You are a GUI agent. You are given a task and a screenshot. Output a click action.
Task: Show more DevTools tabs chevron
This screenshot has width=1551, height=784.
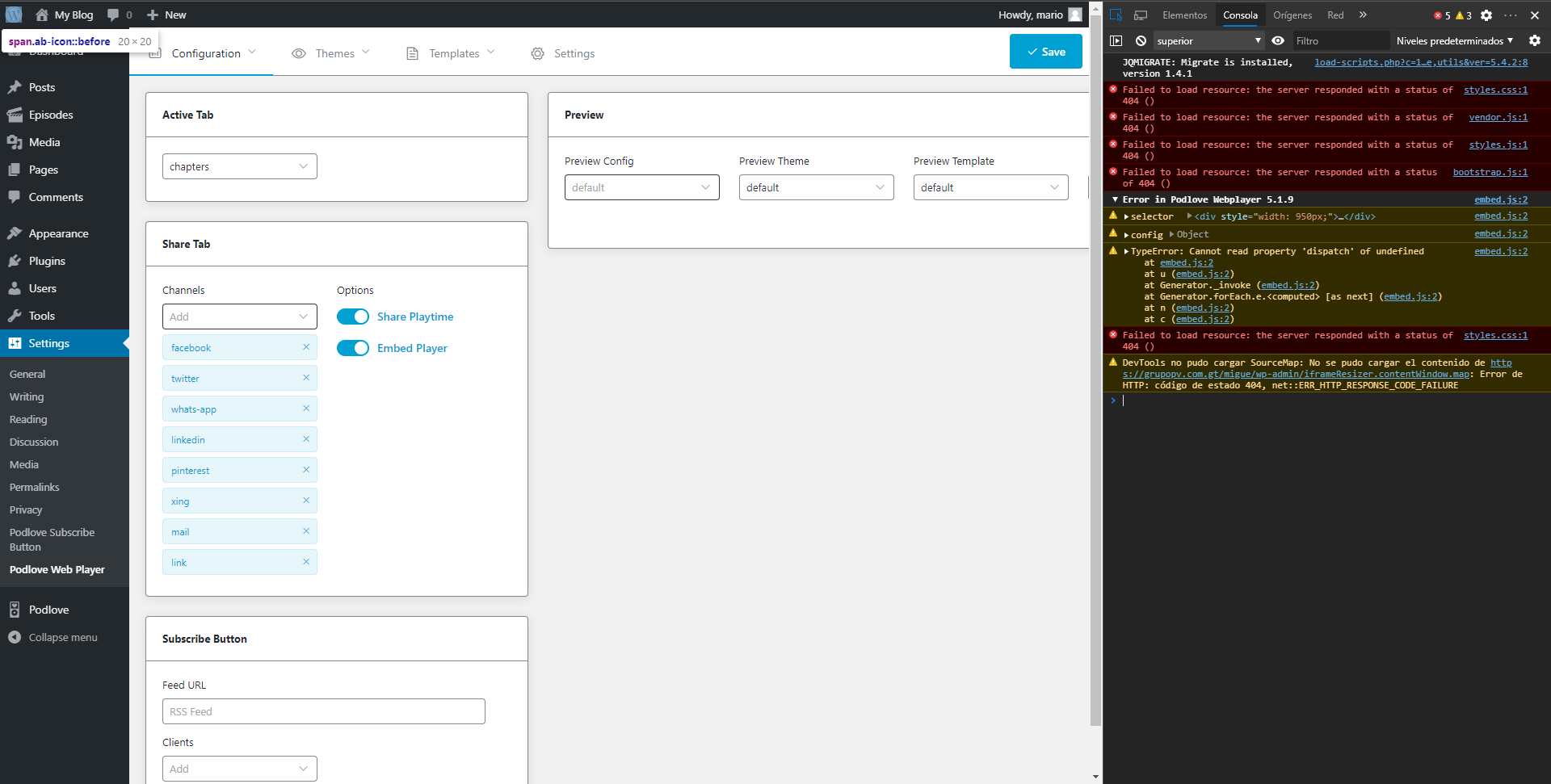point(1363,15)
